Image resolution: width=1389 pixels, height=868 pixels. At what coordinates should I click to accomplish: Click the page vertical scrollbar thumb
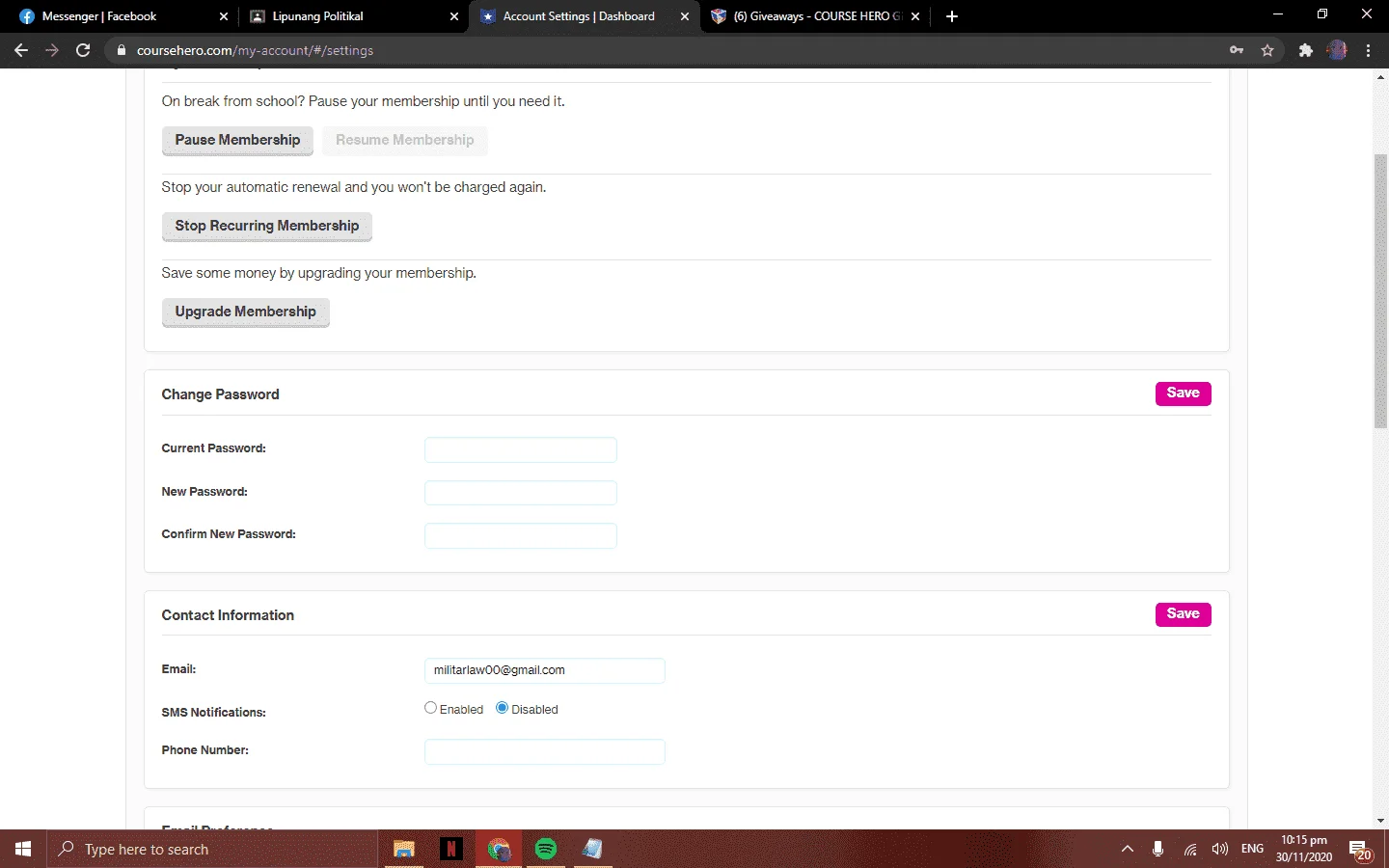pyautogui.click(x=1380, y=290)
